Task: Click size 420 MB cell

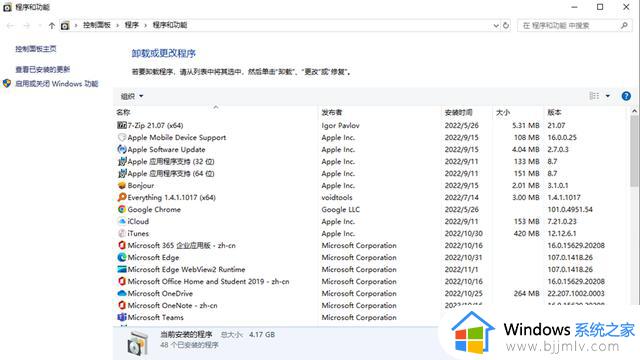Action: [527, 233]
